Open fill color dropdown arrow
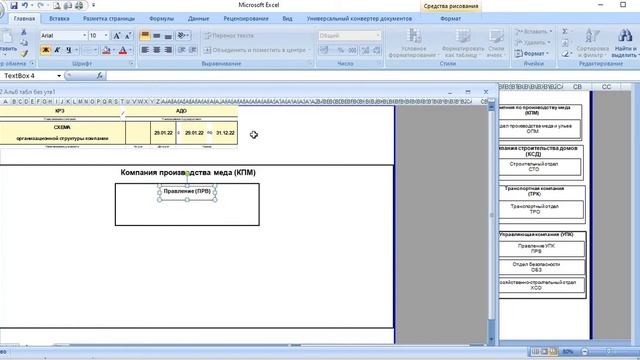The image size is (640, 360). [x=113, y=50]
